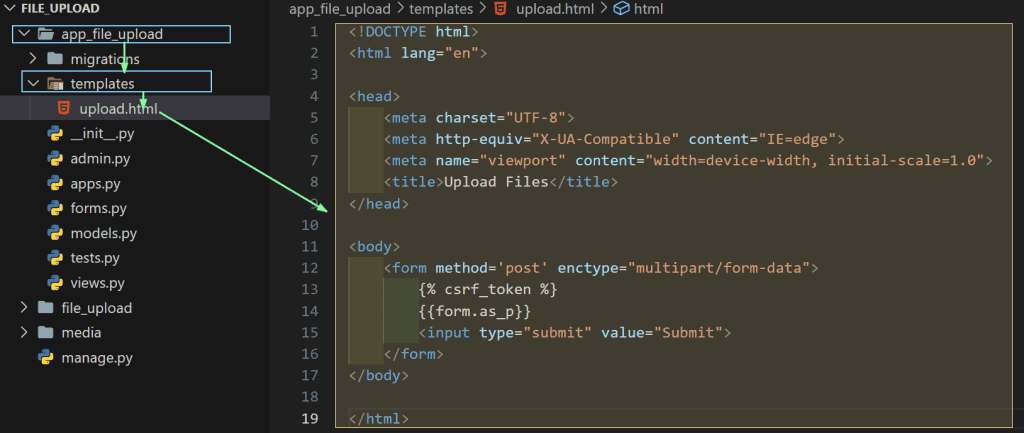Click the media folder icon

45,332
